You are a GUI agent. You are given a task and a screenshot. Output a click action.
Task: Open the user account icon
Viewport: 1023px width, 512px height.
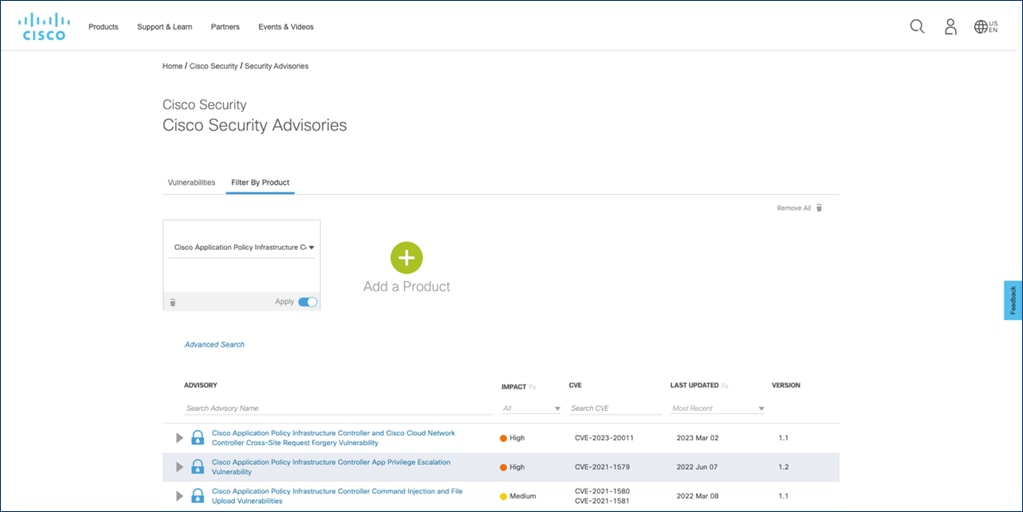tap(951, 27)
